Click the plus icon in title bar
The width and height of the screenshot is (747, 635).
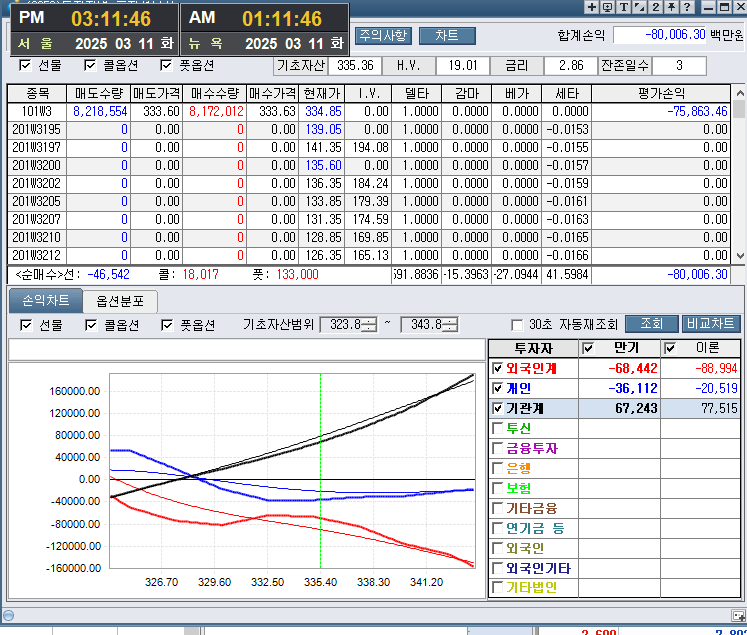tap(592, 7)
